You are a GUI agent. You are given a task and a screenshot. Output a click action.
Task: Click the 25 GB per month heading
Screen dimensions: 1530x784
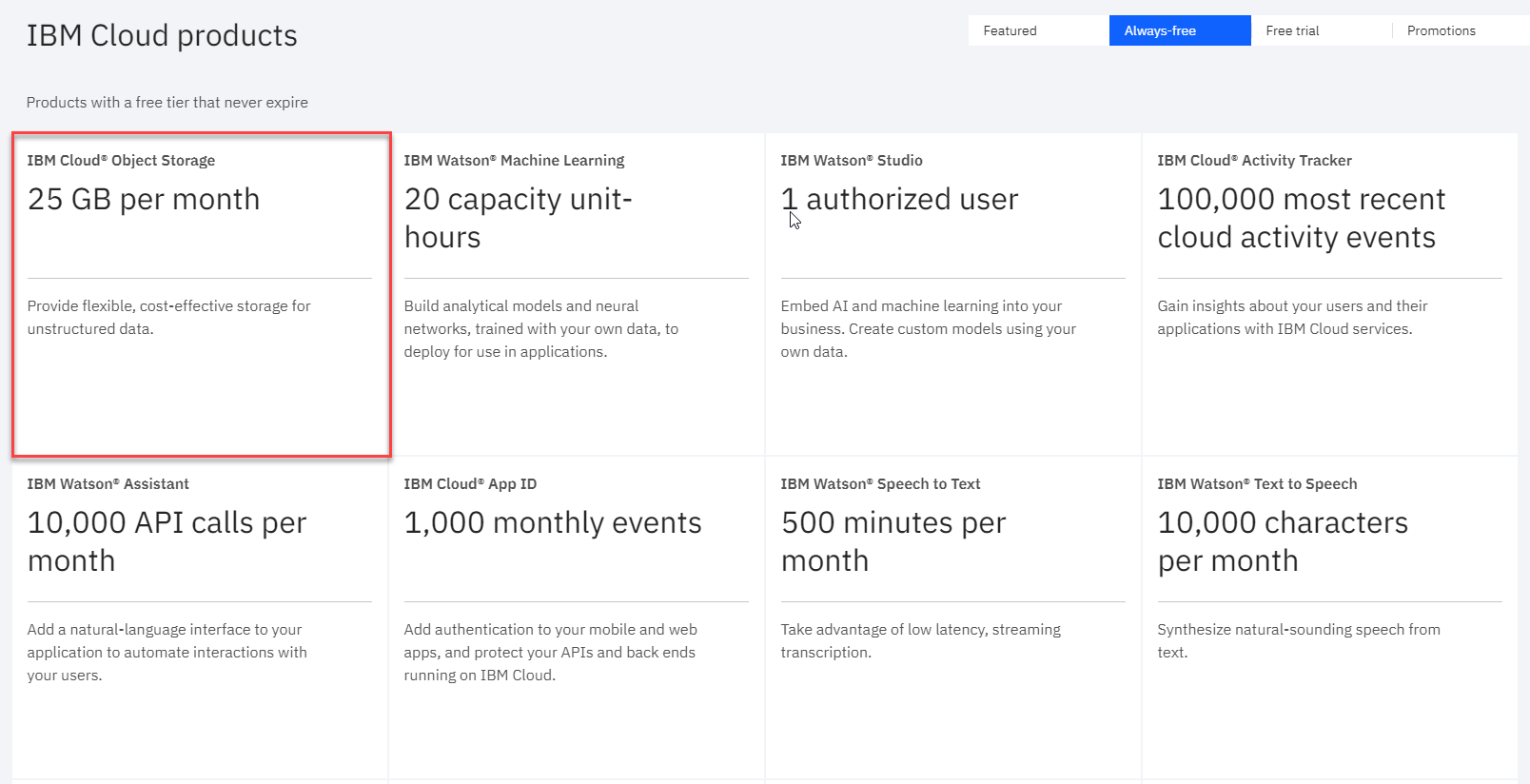pos(144,199)
